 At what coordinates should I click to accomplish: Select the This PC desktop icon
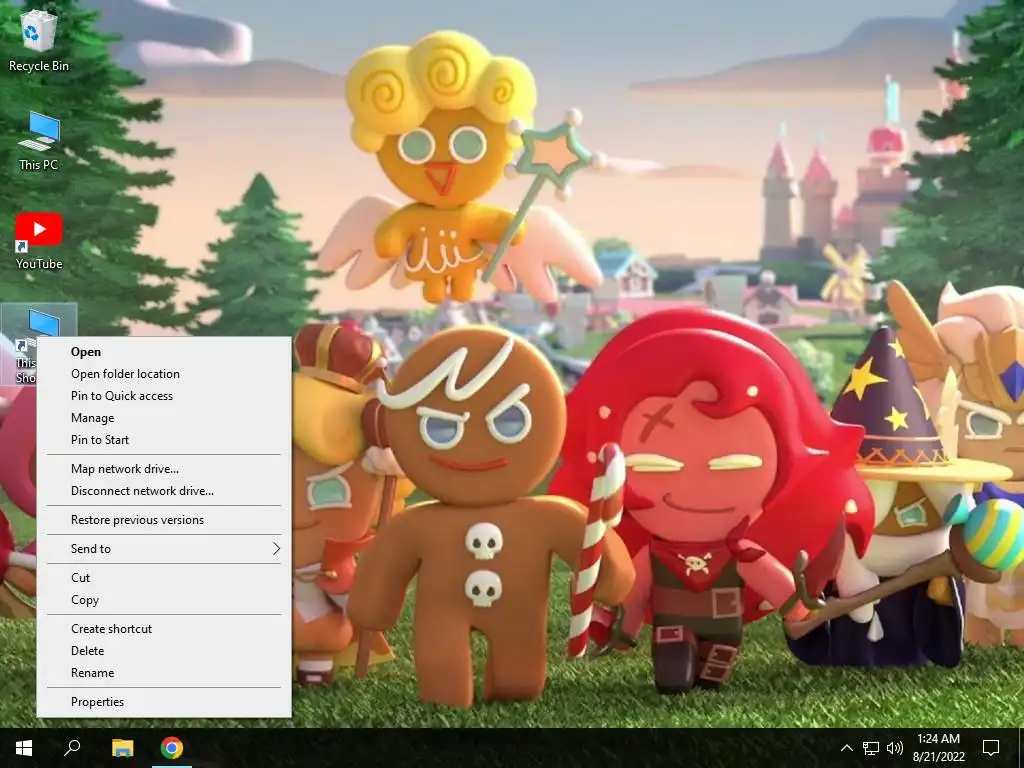[39, 140]
